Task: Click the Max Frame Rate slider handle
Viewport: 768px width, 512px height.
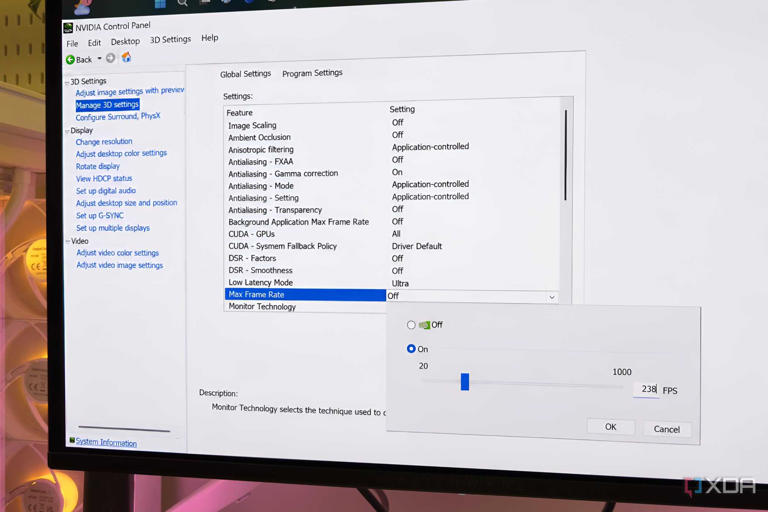Action: [465, 382]
